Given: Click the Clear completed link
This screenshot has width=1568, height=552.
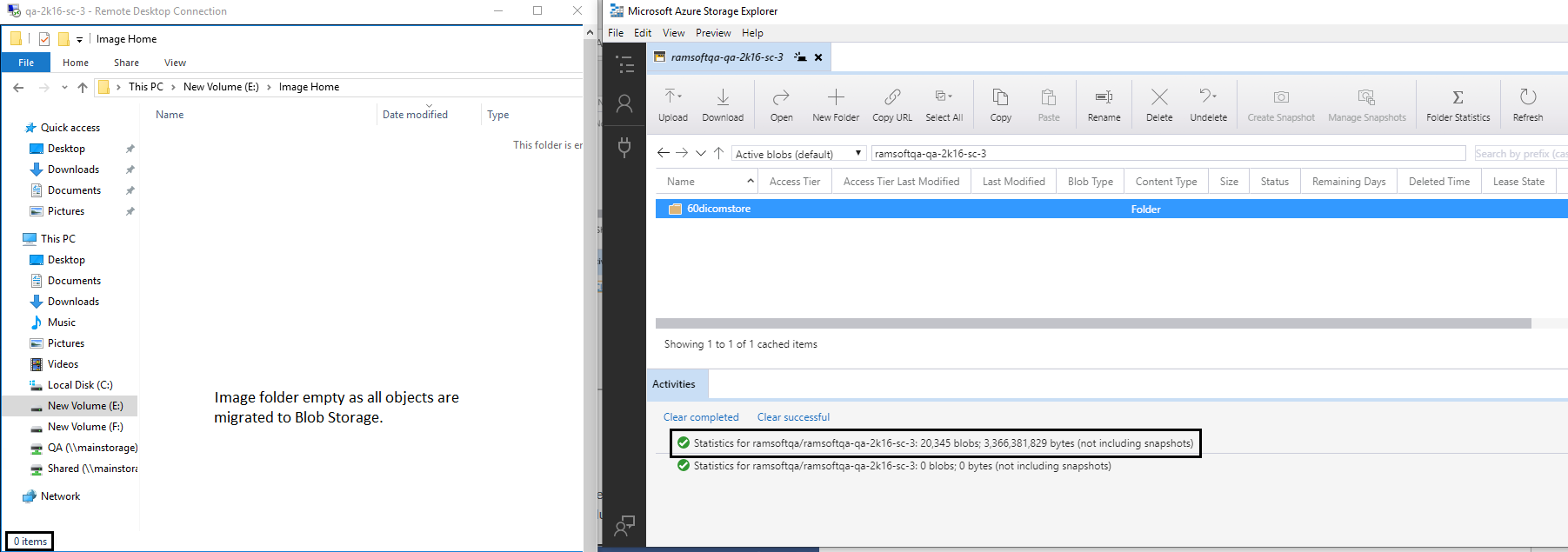Looking at the screenshot, I should 701,417.
